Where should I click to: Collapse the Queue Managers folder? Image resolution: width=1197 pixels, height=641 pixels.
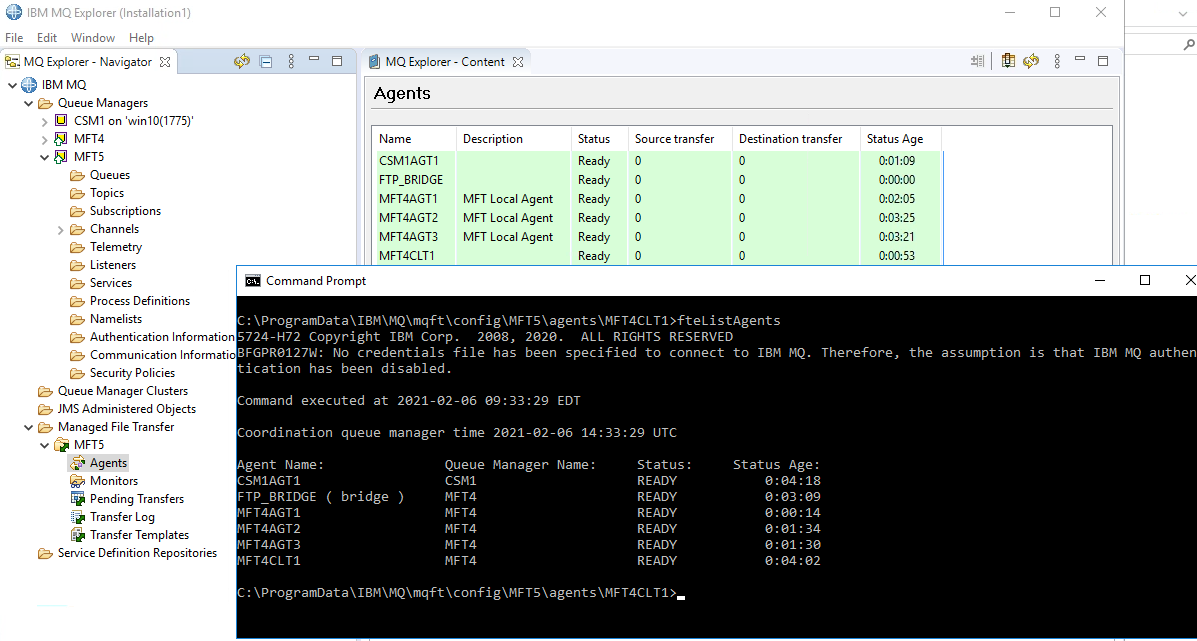28,103
